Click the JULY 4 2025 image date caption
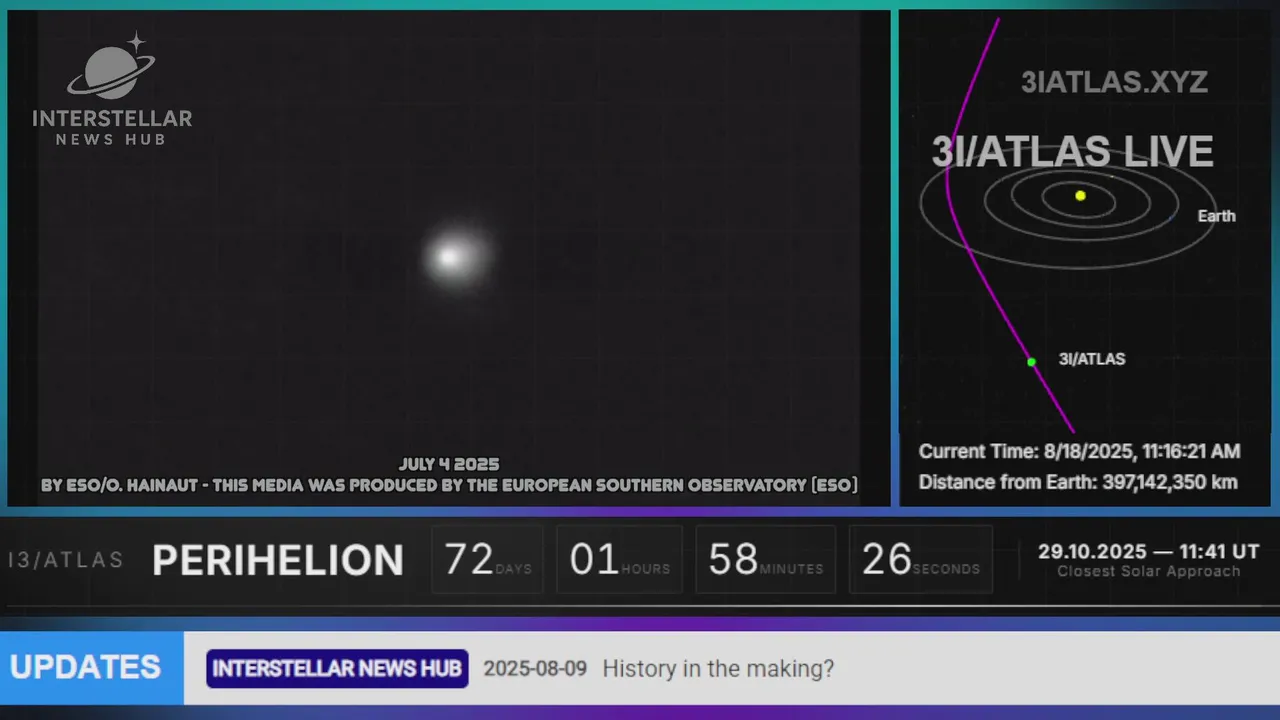This screenshot has width=1280, height=720. tap(449, 465)
